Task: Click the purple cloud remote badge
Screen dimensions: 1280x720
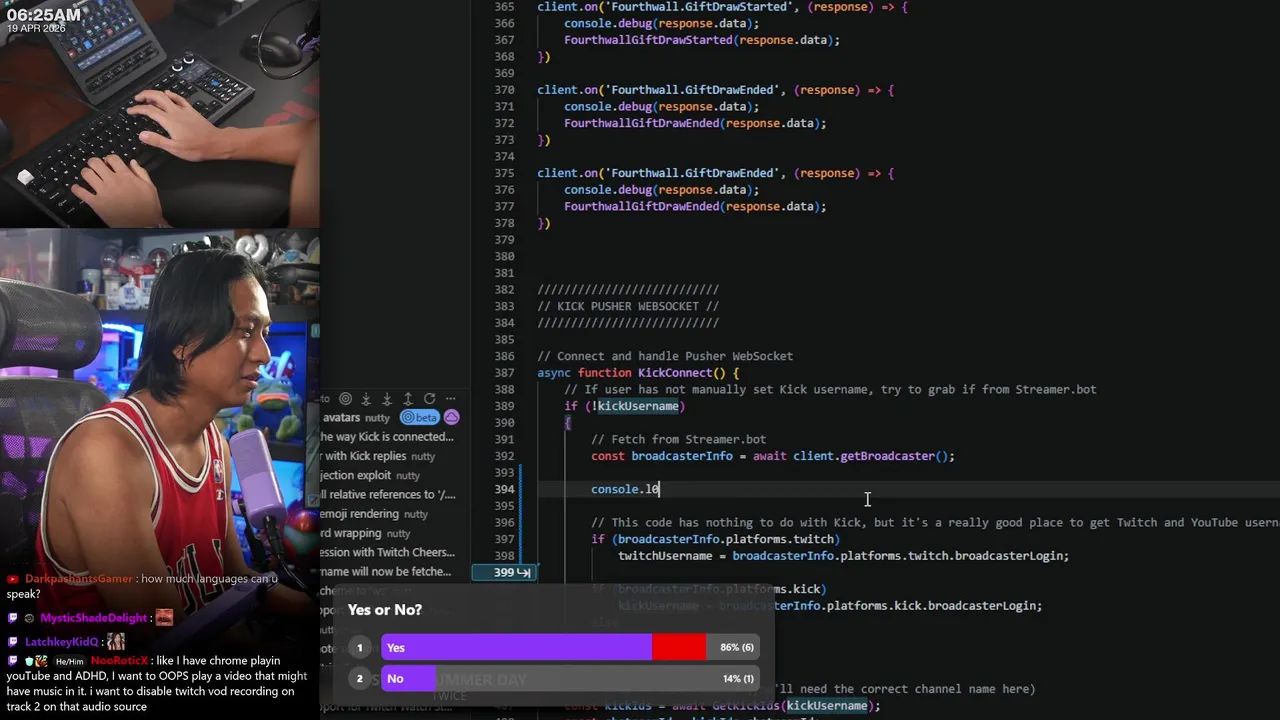Action: point(452,417)
